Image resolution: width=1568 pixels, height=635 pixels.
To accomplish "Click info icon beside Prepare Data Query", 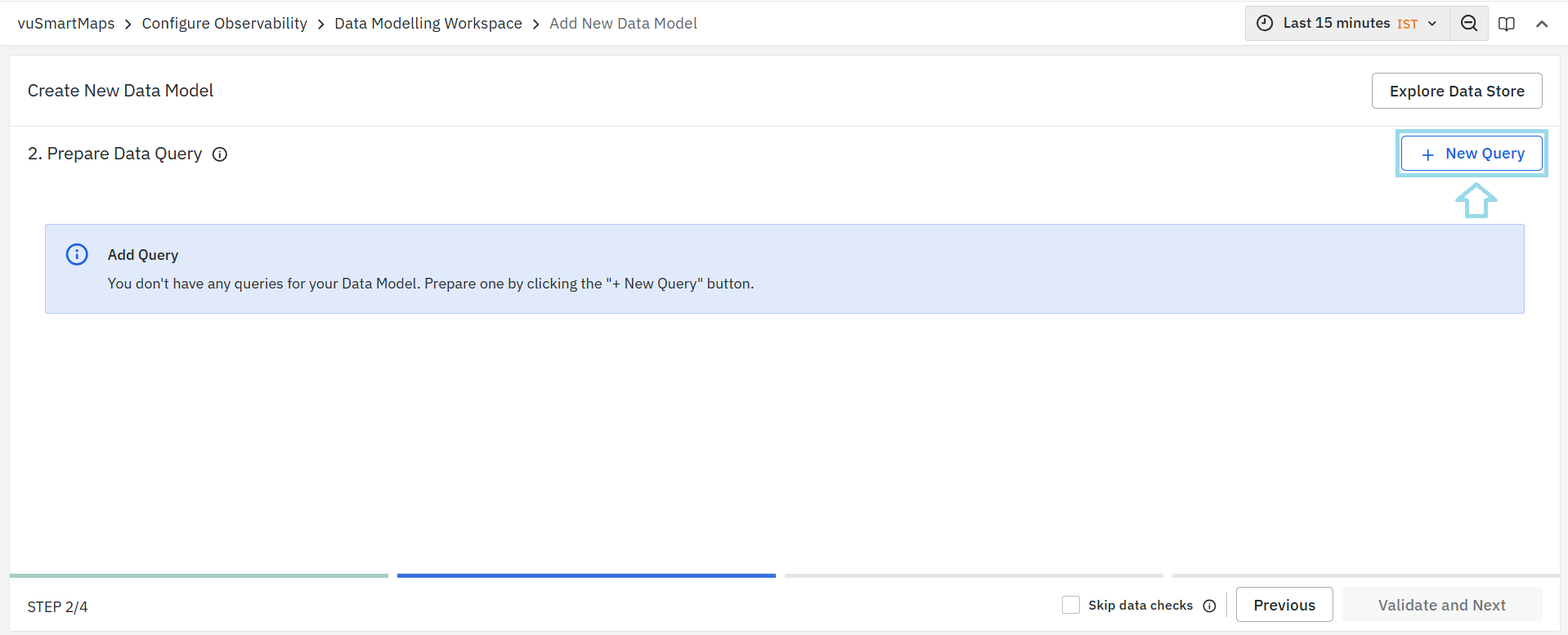I will pyautogui.click(x=220, y=154).
